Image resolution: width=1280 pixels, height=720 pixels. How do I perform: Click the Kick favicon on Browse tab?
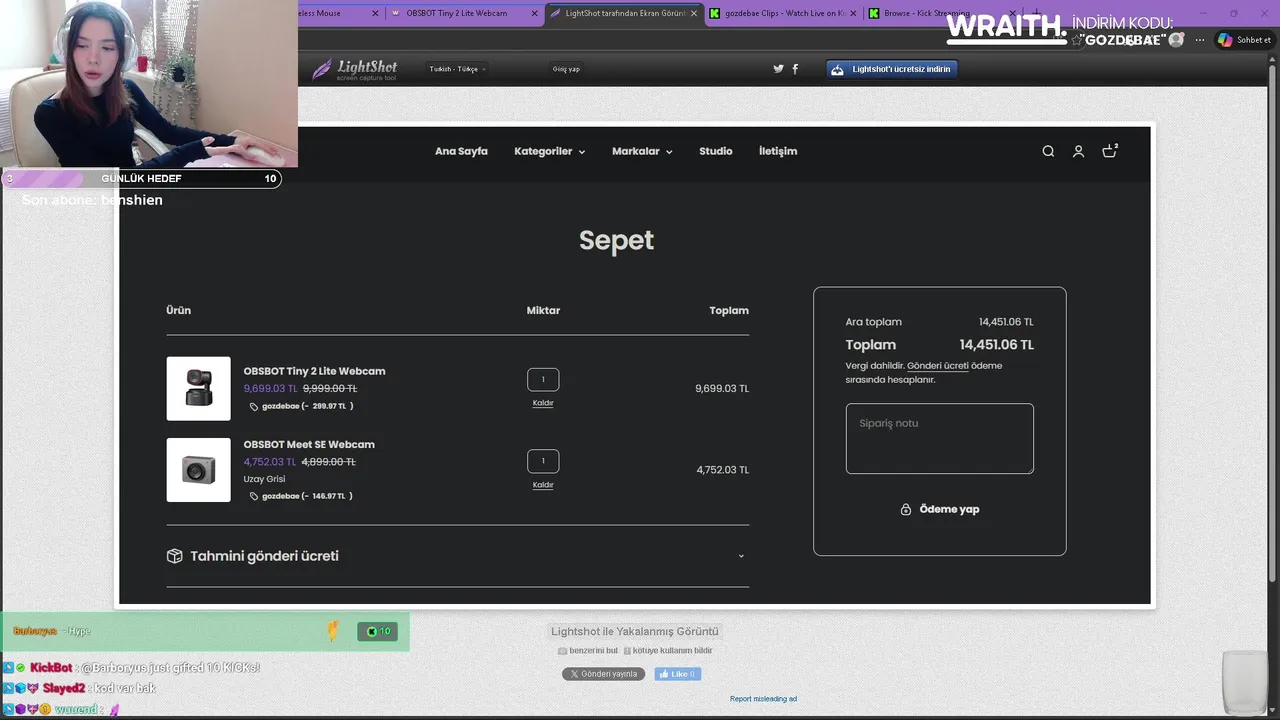(x=874, y=13)
